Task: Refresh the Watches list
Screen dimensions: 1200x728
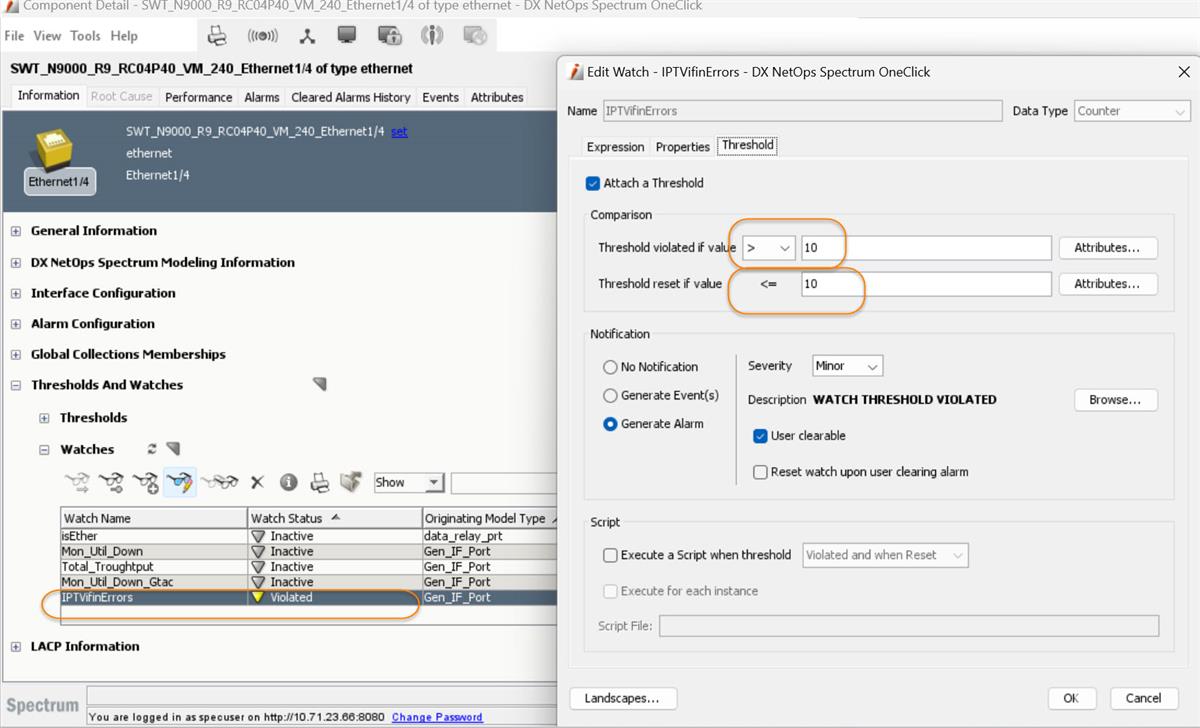Action: click(152, 449)
